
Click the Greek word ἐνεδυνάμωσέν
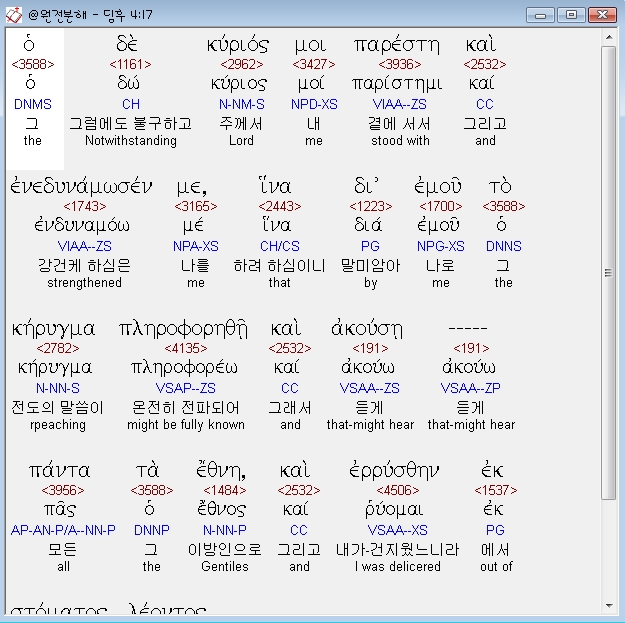[81, 187]
